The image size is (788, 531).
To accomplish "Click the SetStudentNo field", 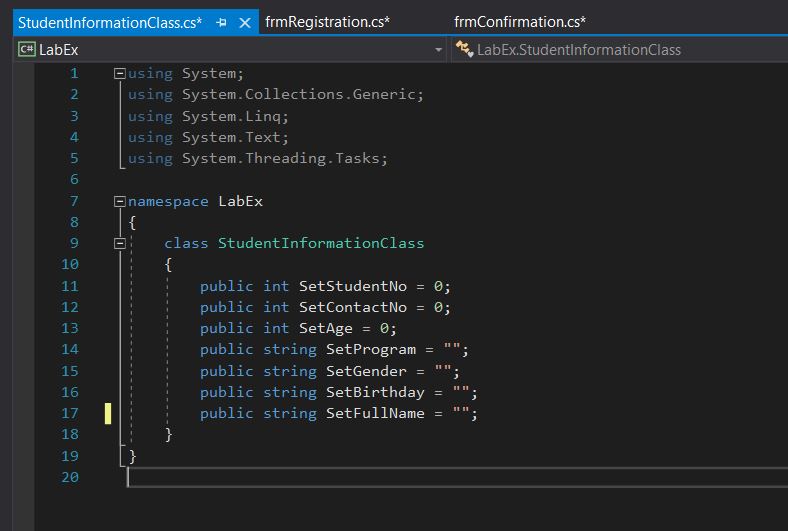I will coord(353,286).
